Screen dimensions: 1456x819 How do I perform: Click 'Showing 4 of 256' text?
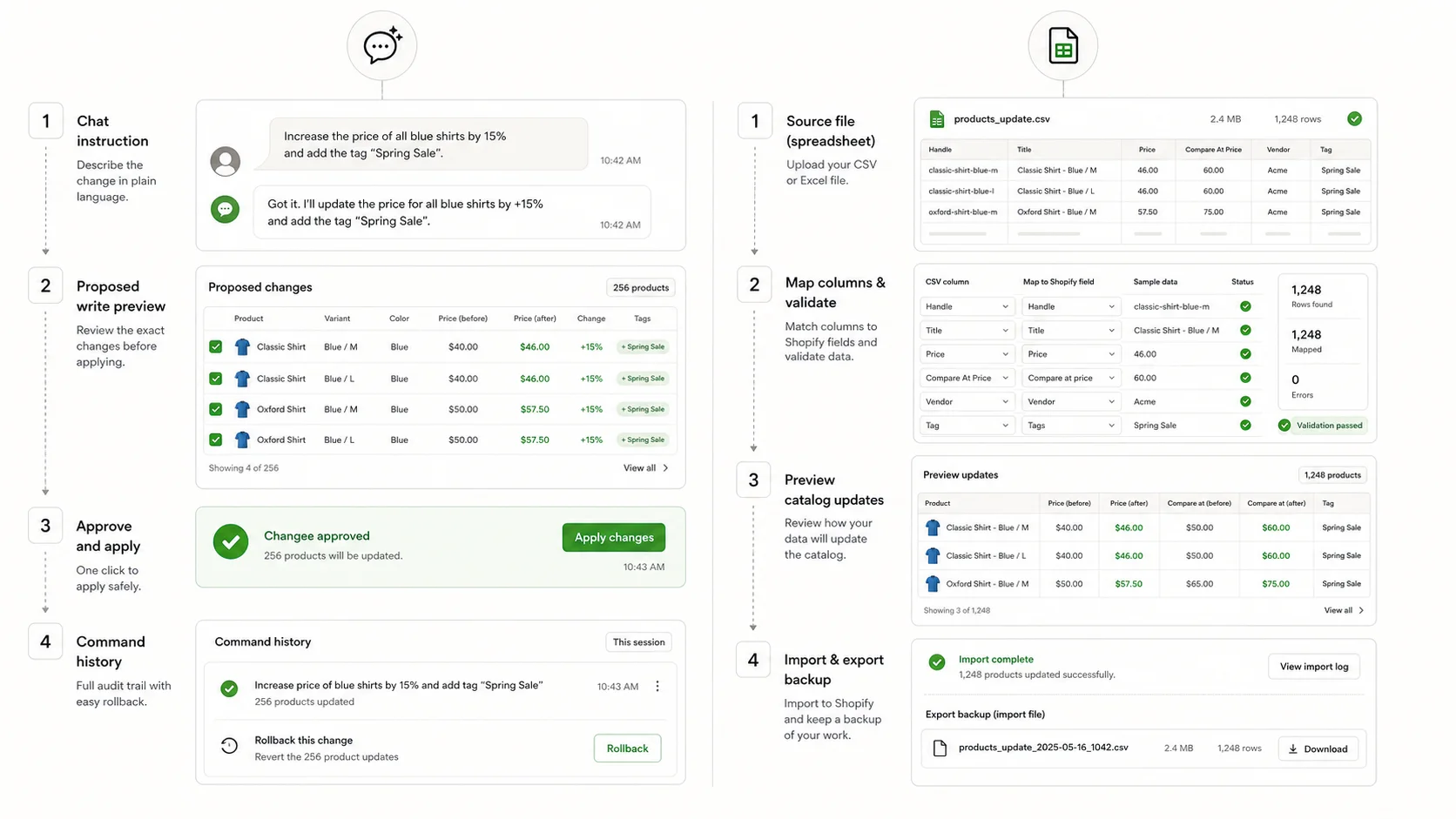coord(244,468)
